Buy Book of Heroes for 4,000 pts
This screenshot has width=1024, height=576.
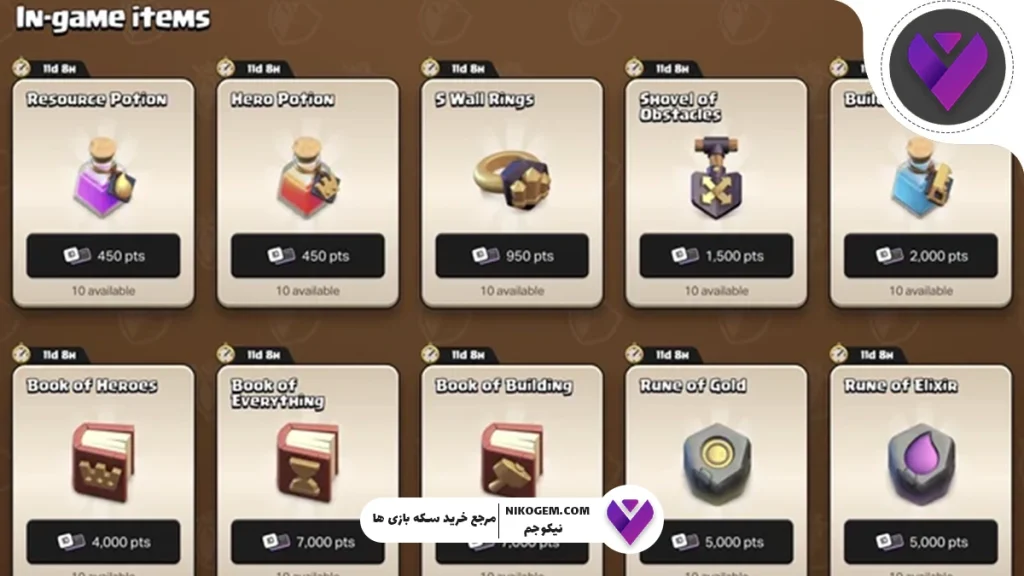click(x=103, y=541)
